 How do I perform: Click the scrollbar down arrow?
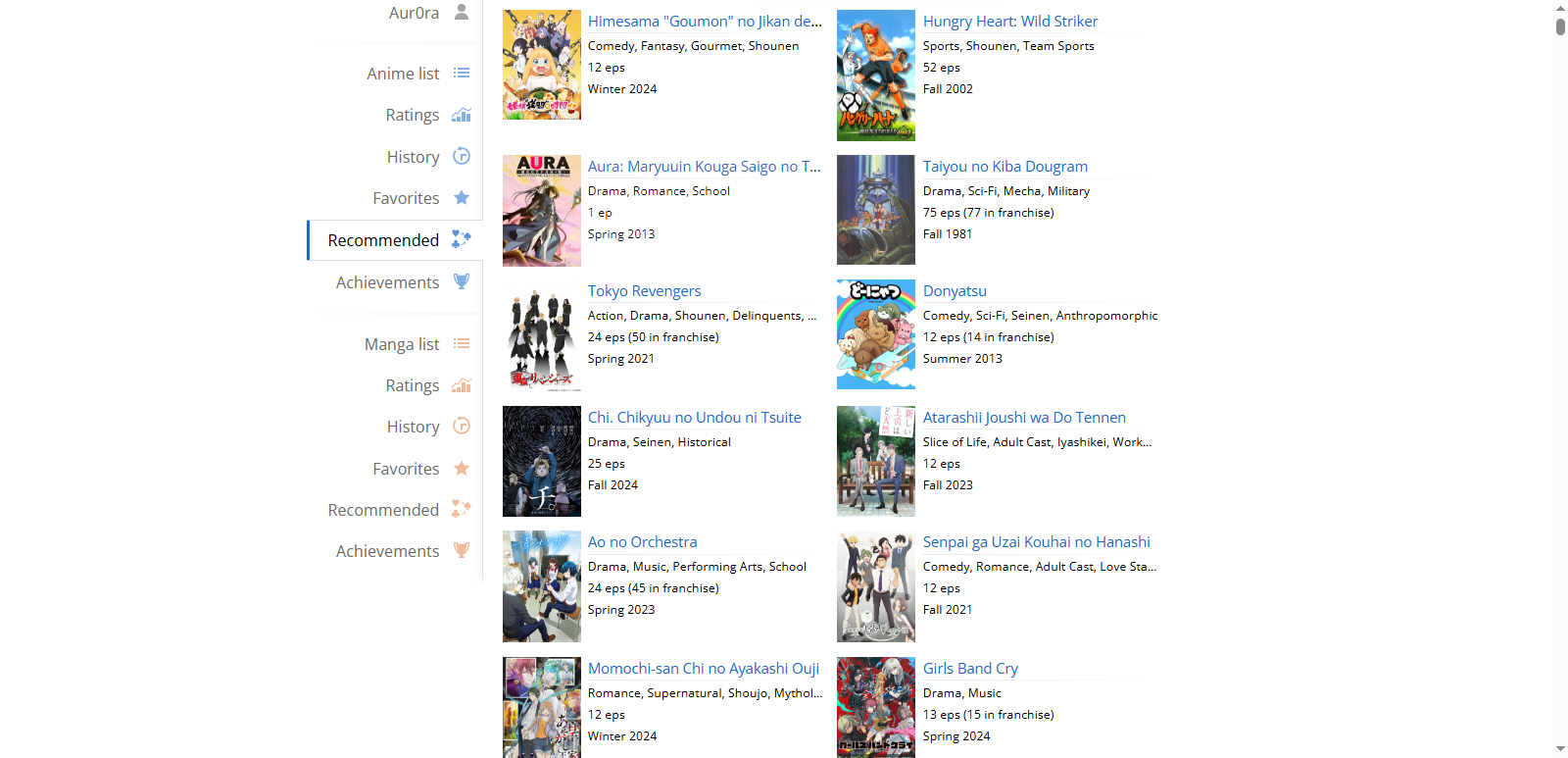pos(1560,749)
